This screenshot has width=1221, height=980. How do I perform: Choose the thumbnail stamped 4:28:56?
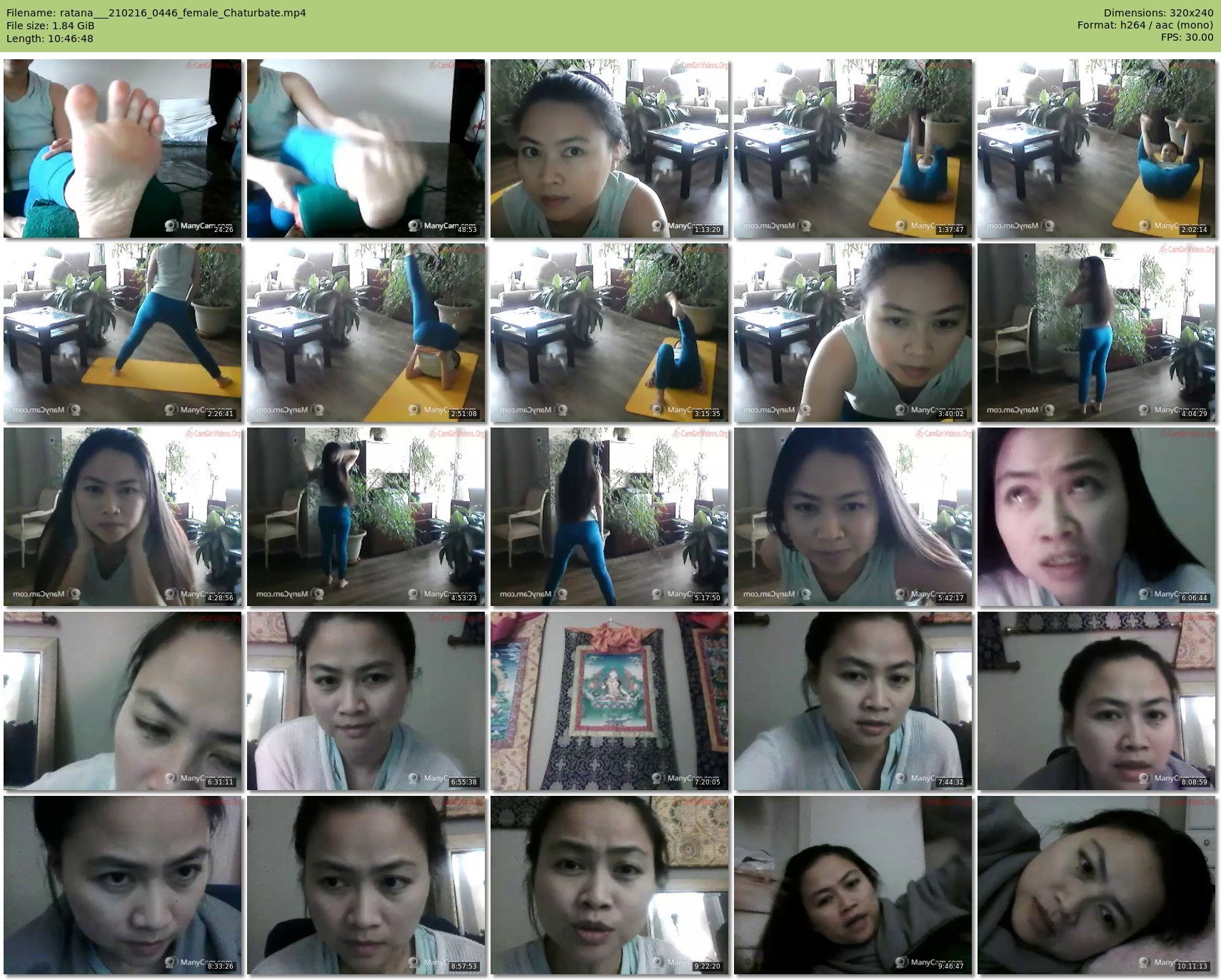[x=122, y=517]
